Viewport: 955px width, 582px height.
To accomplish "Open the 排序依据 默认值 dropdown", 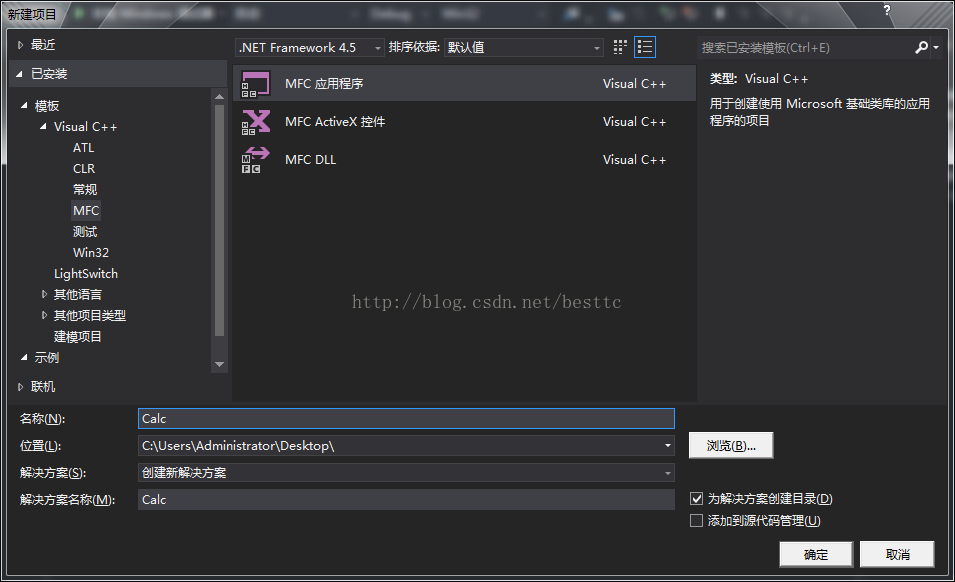I will (524, 47).
